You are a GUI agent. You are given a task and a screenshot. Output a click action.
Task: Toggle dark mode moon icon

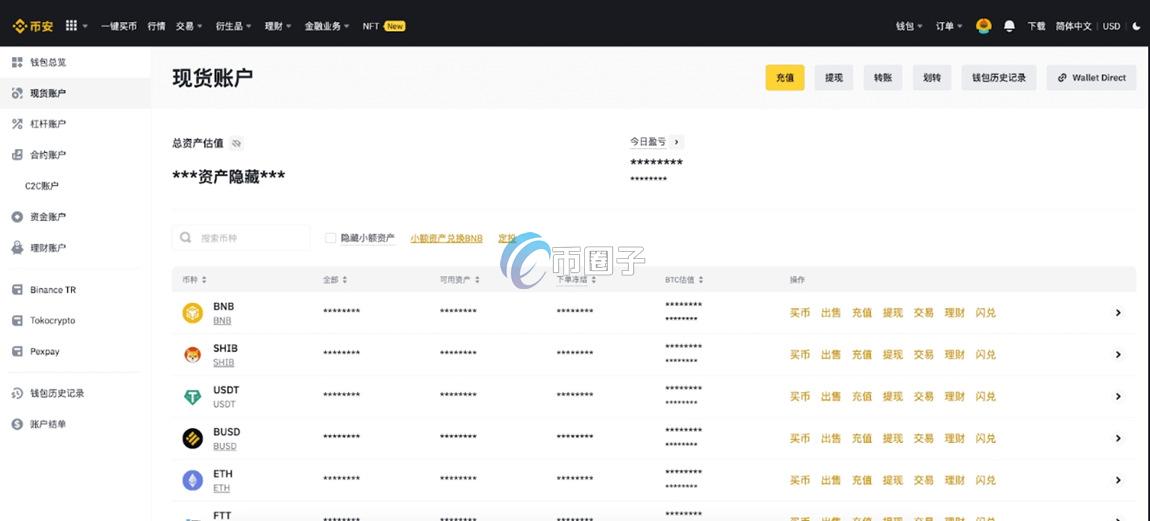[x=1136, y=26]
